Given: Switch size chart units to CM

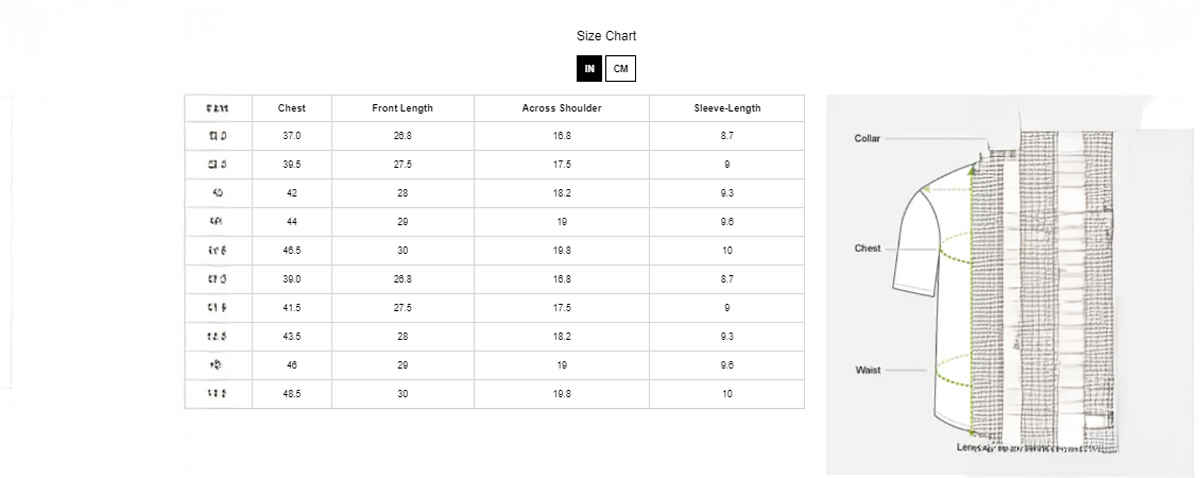Looking at the screenshot, I should pos(621,68).
